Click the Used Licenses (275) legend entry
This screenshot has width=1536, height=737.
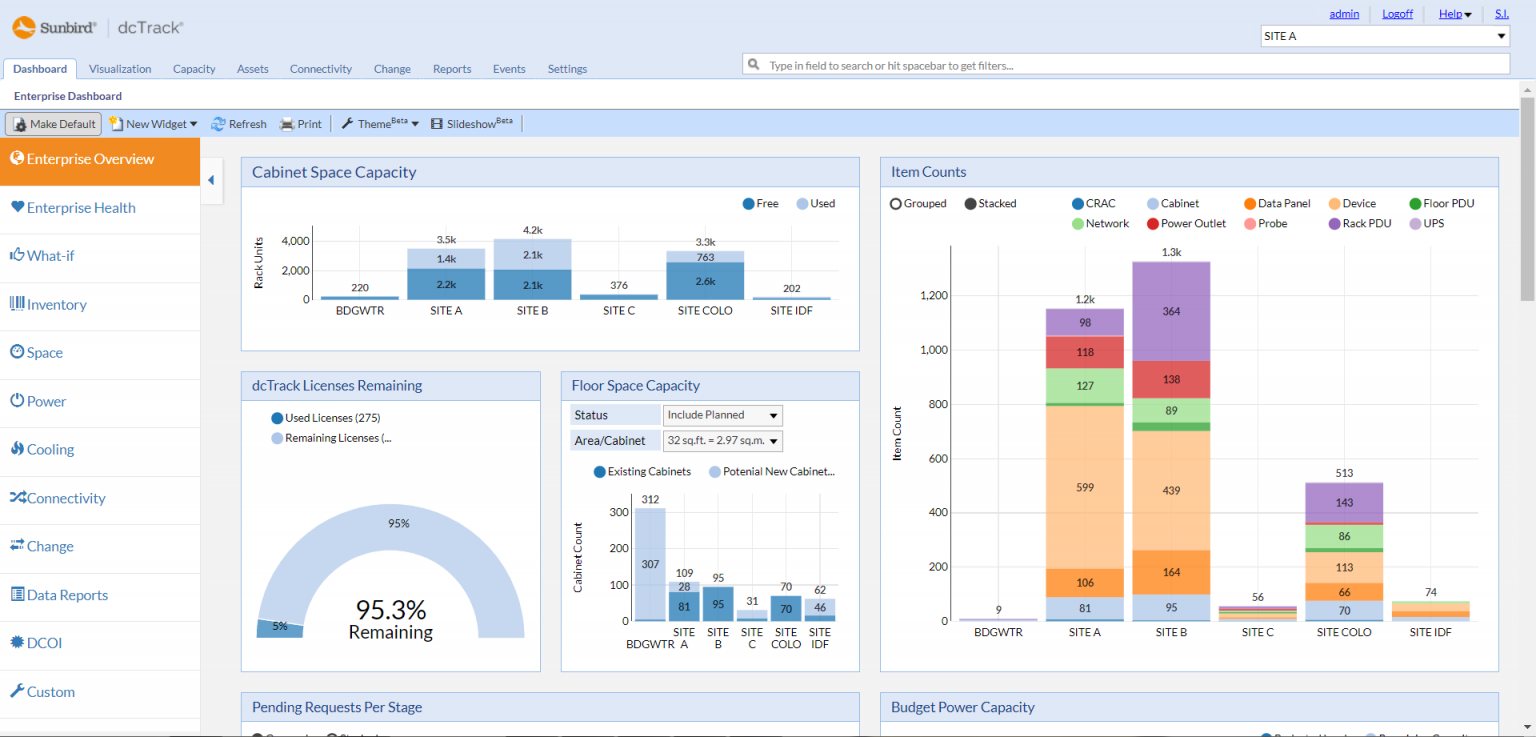click(325, 418)
